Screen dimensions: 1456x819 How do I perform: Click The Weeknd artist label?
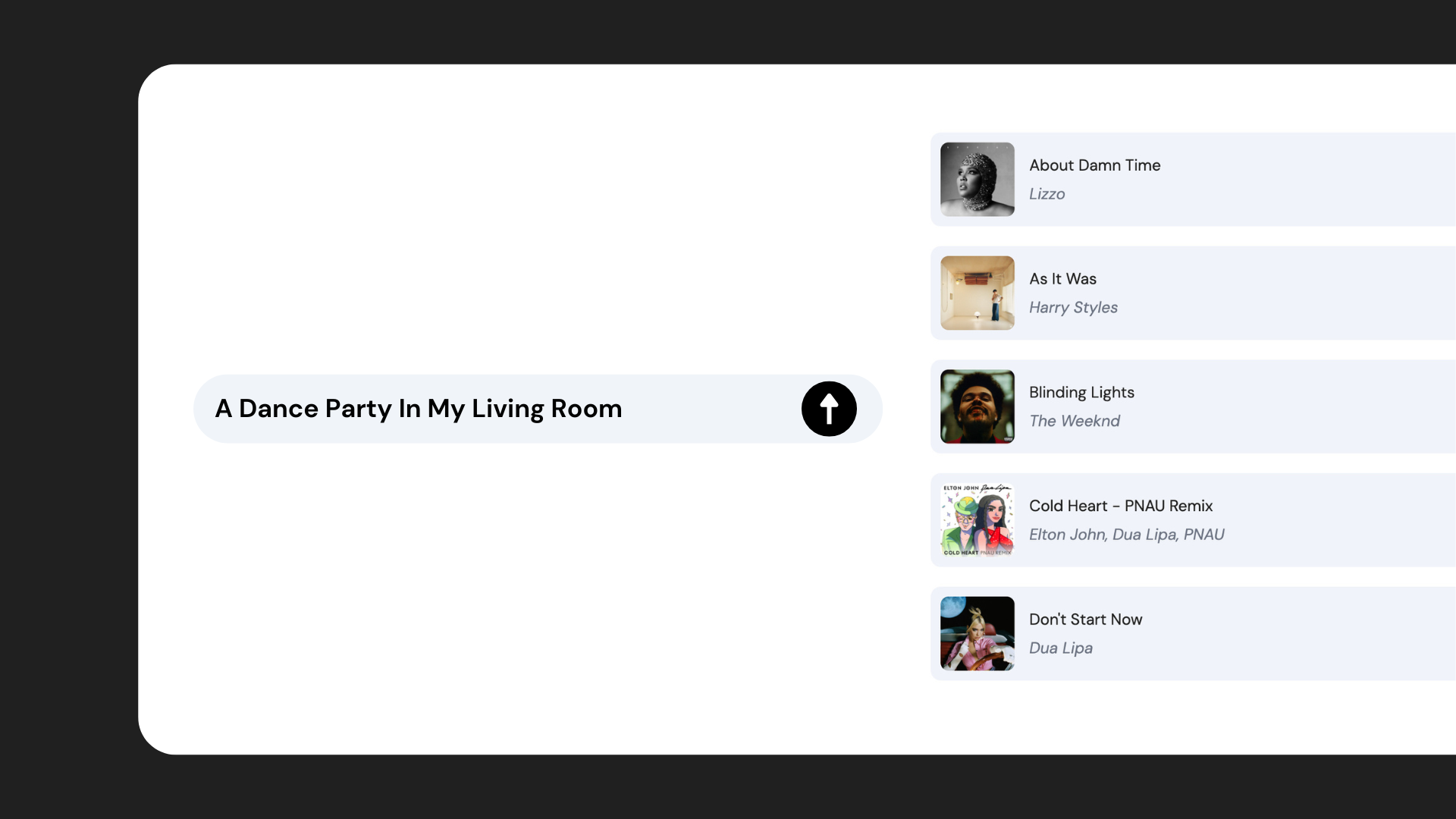click(1074, 421)
